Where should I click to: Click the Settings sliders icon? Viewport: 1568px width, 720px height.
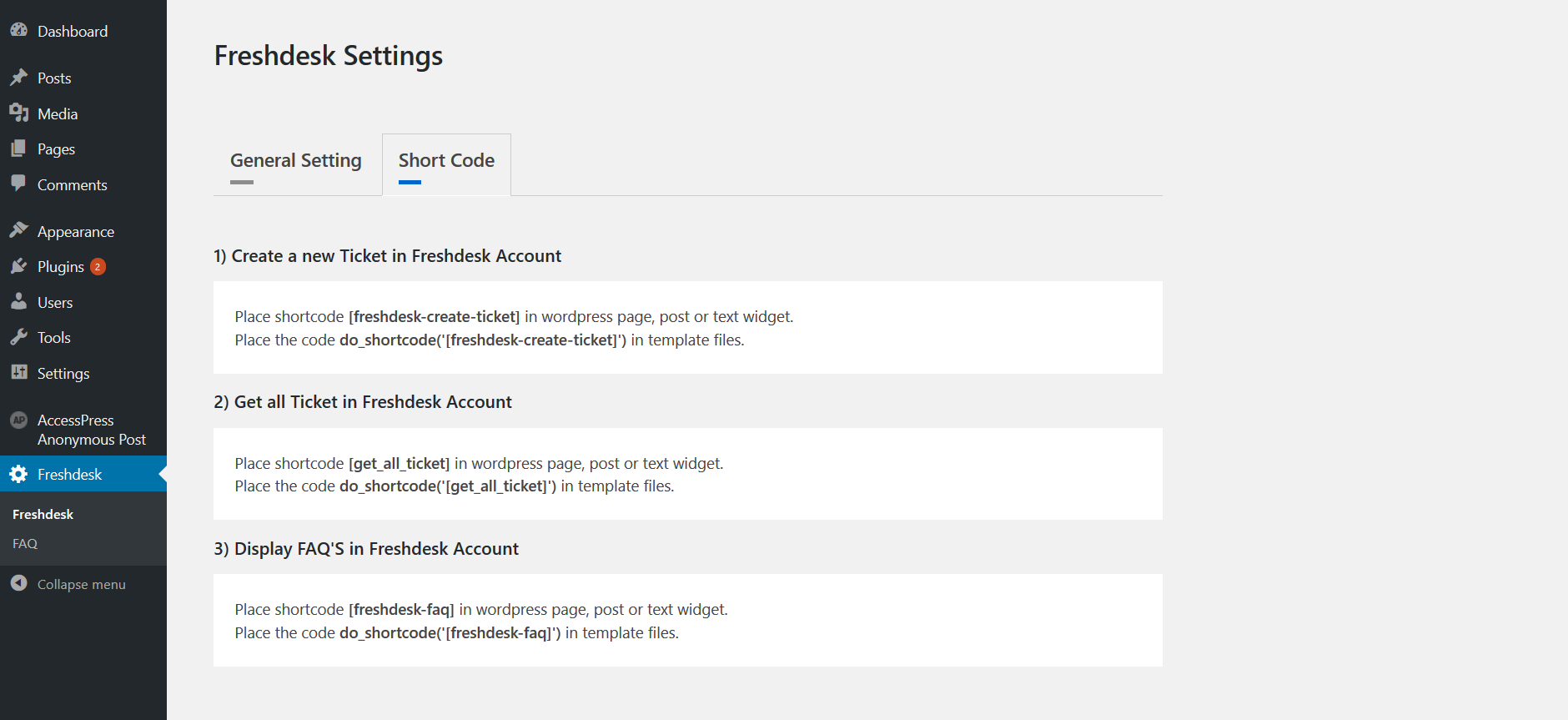point(18,372)
